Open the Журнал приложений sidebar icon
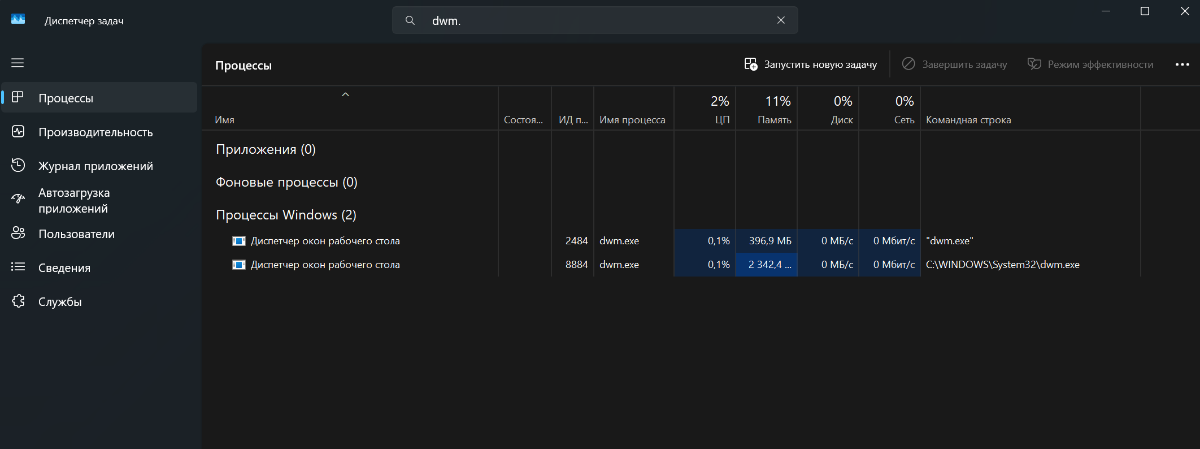 pos(17,165)
